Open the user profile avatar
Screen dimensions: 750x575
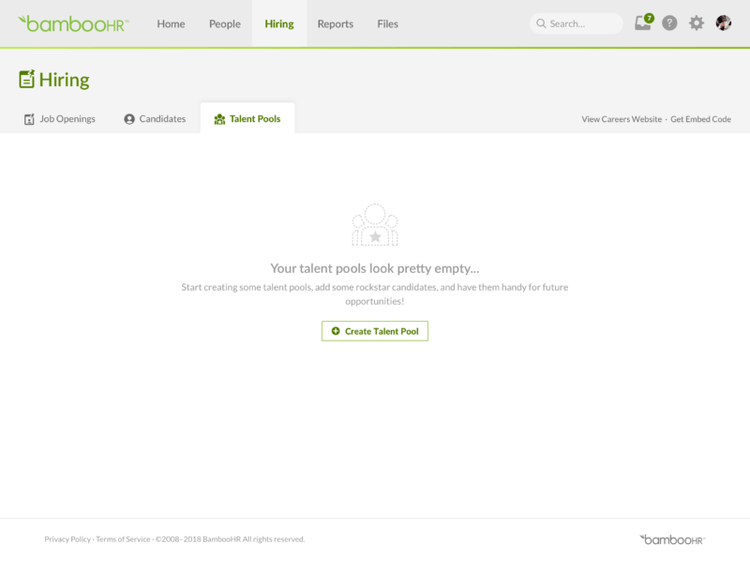click(723, 22)
